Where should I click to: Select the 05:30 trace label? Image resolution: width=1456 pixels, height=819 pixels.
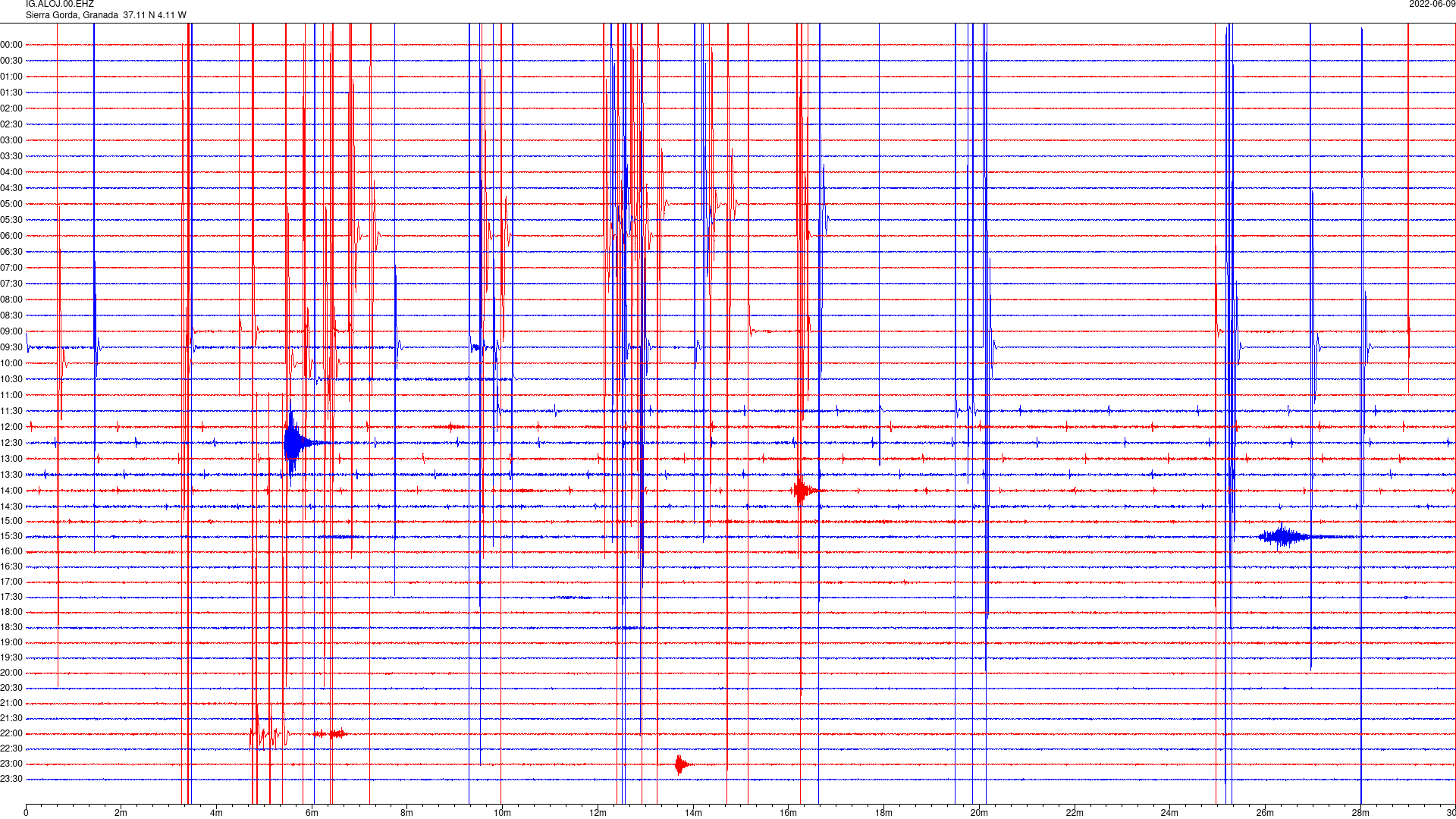[x=11, y=220]
